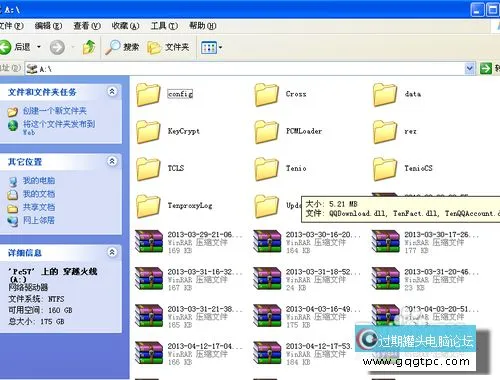Open 共享文档 link
Screen dimensions: 500x380
click(39, 207)
